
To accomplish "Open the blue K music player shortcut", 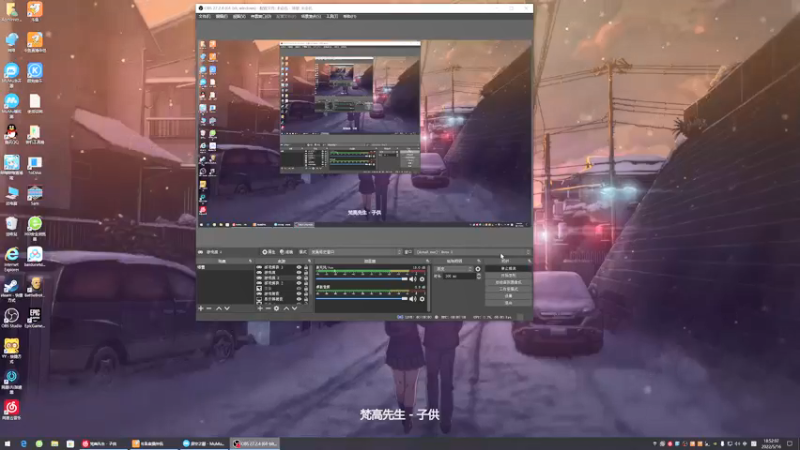I will [x=35, y=73].
